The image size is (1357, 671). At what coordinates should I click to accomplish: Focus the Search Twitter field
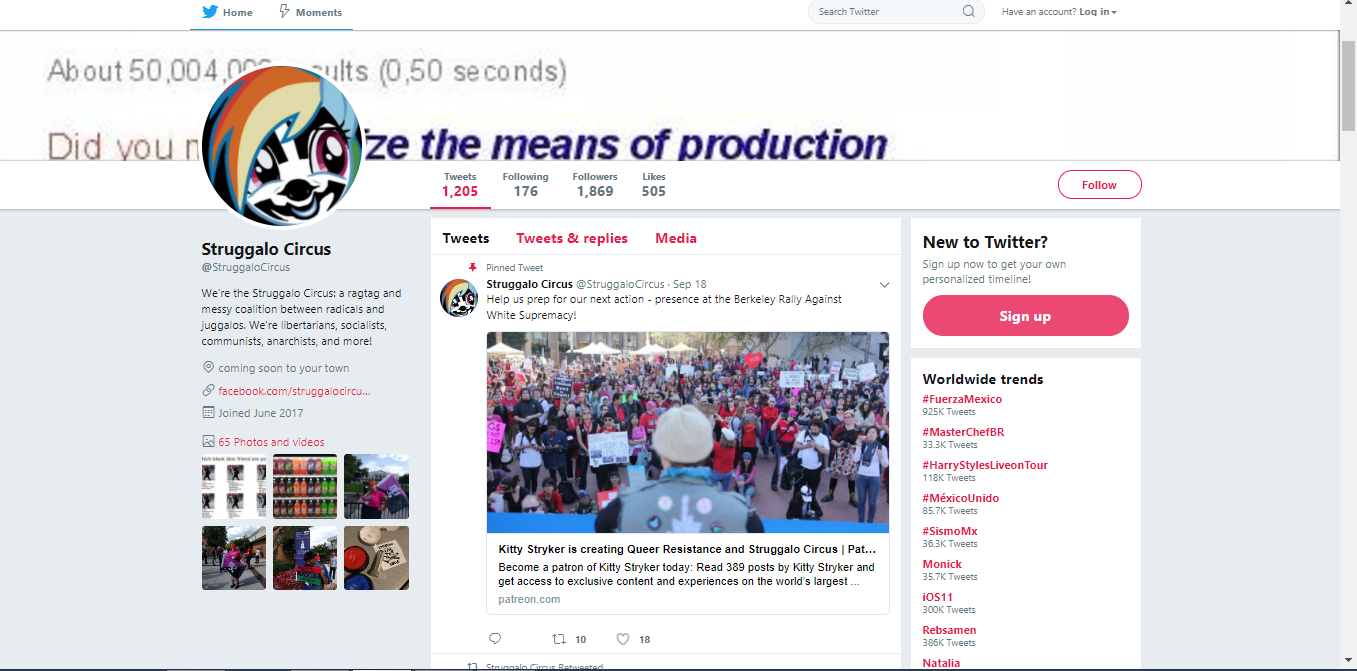[896, 12]
